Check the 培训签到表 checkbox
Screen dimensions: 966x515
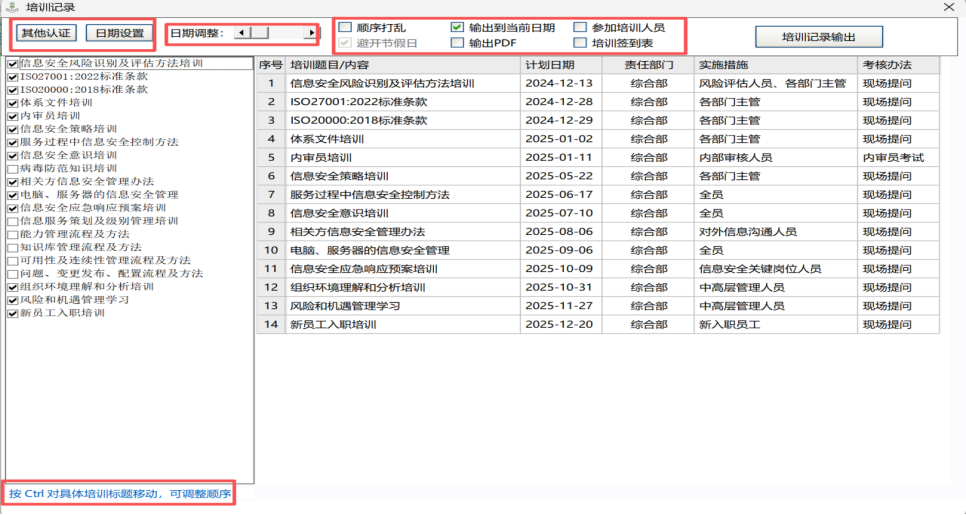point(580,43)
